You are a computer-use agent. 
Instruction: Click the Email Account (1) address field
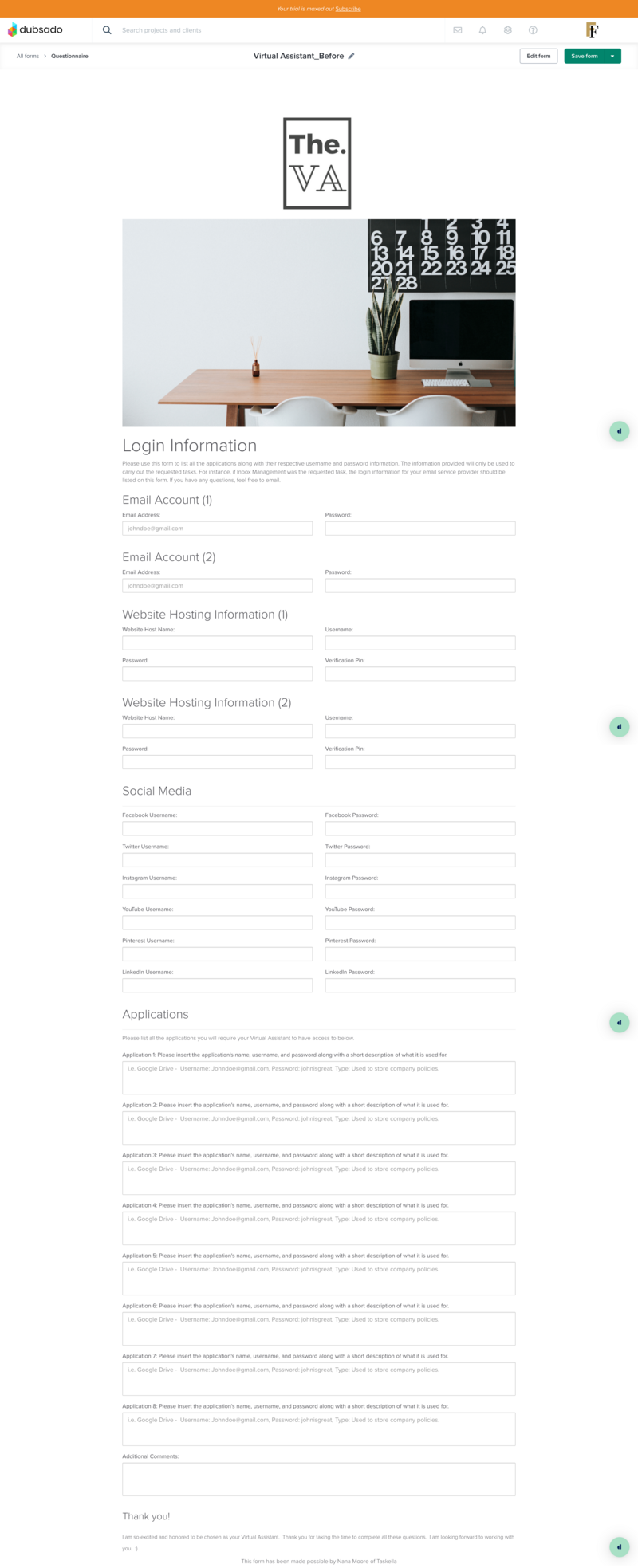point(217,528)
